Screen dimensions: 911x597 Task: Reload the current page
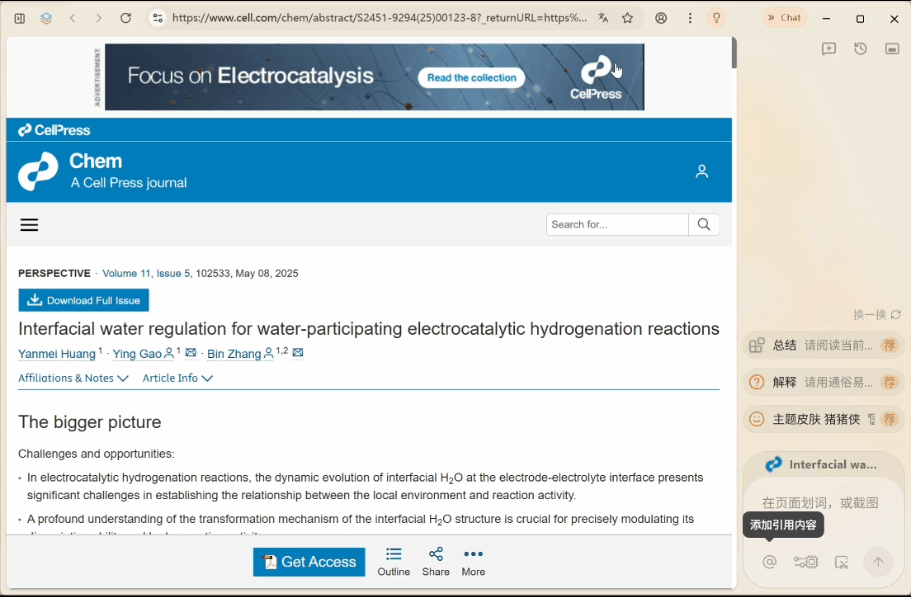[125, 18]
